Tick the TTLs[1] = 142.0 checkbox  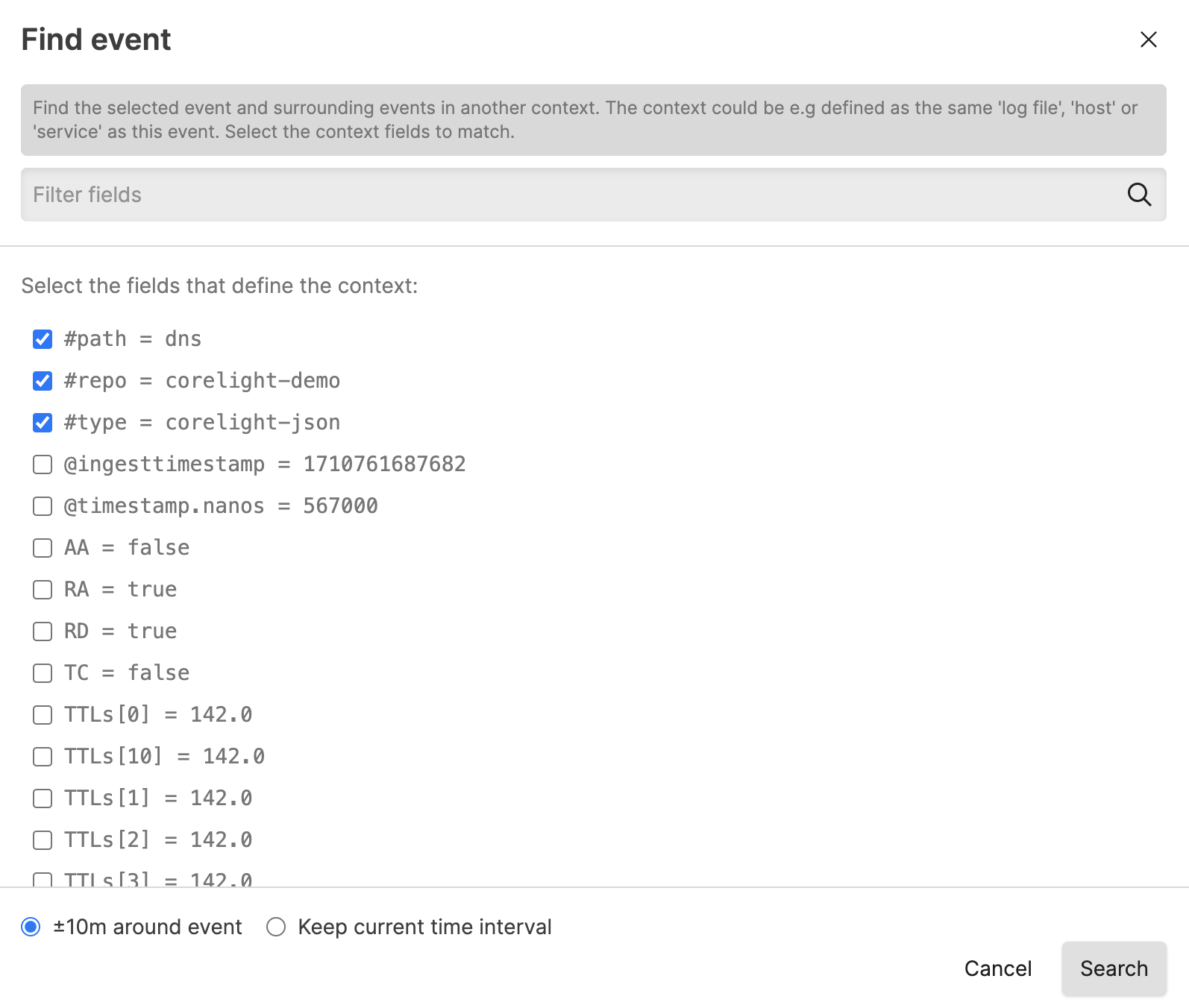click(x=43, y=798)
